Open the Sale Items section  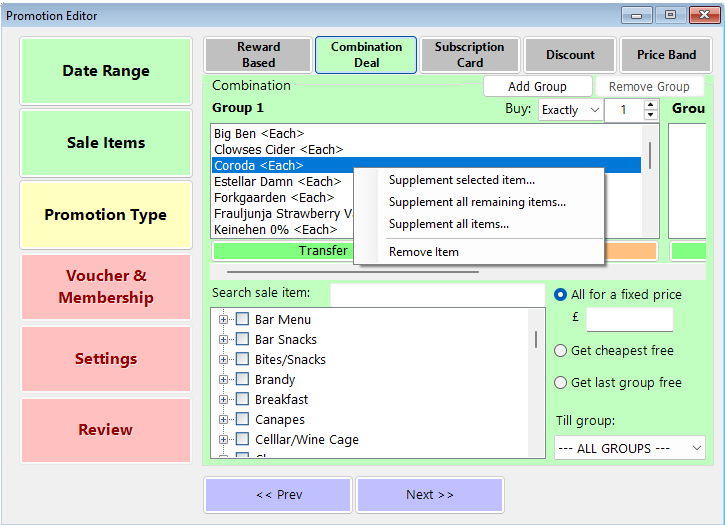coord(106,143)
